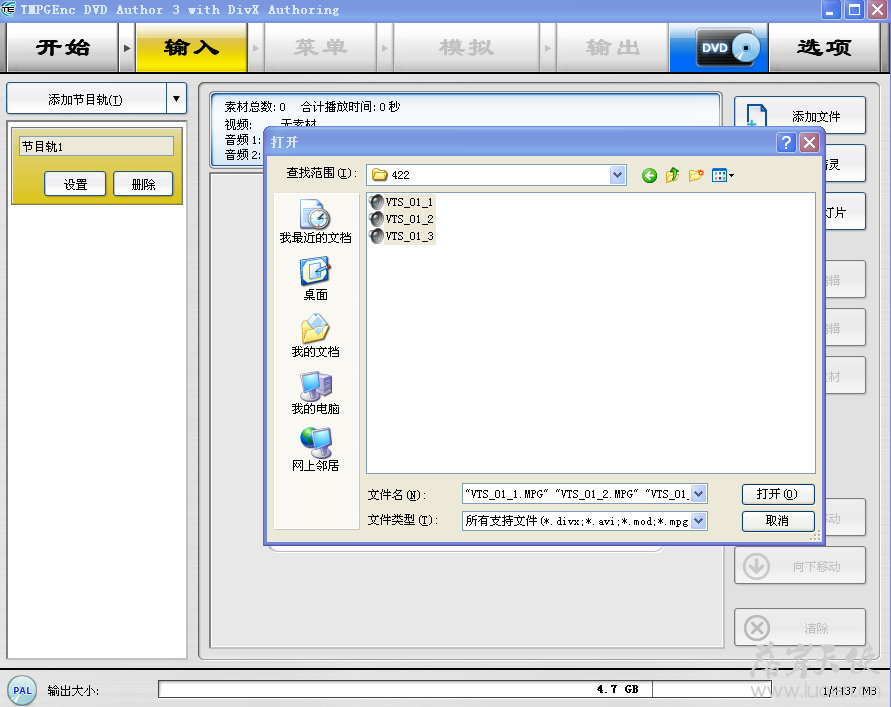Open My Recent Documents (我最近的文档)

pyautogui.click(x=315, y=222)
